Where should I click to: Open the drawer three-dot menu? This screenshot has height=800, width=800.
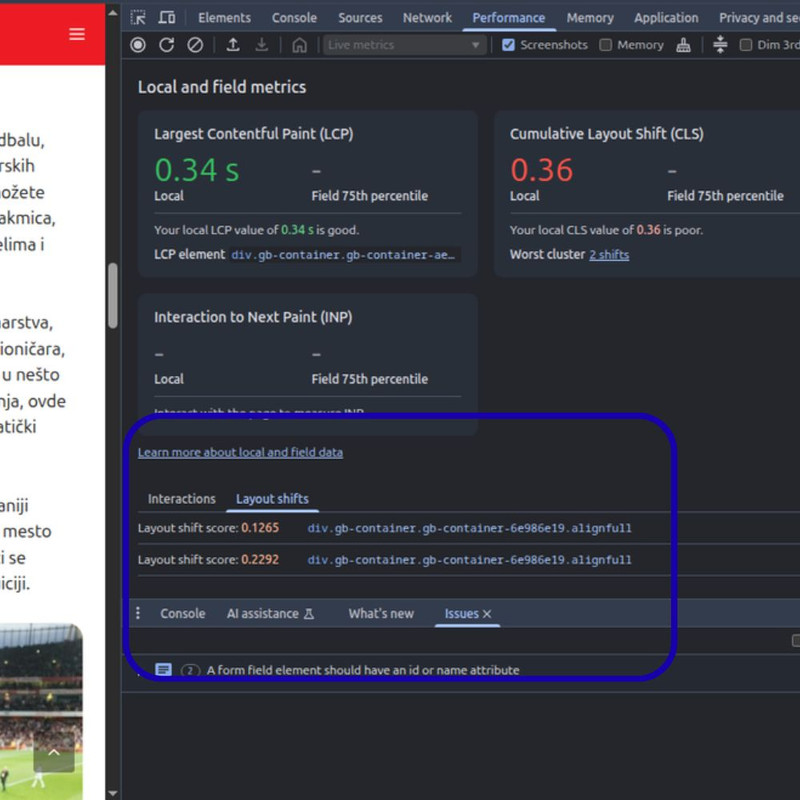138,613
